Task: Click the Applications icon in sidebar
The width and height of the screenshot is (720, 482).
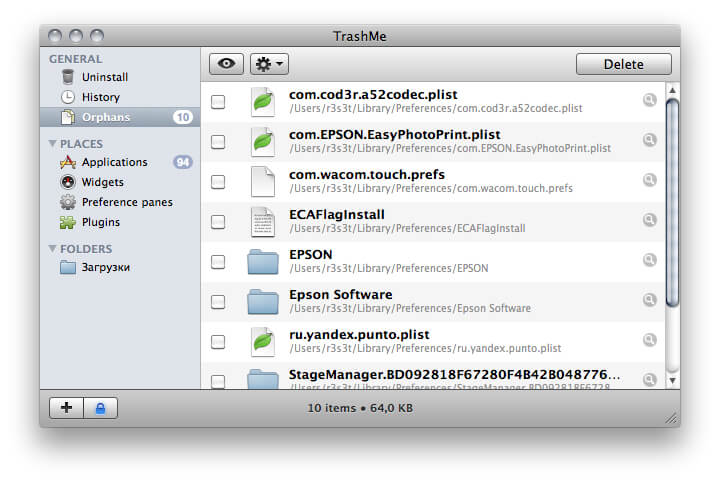Action: point(68,162)
